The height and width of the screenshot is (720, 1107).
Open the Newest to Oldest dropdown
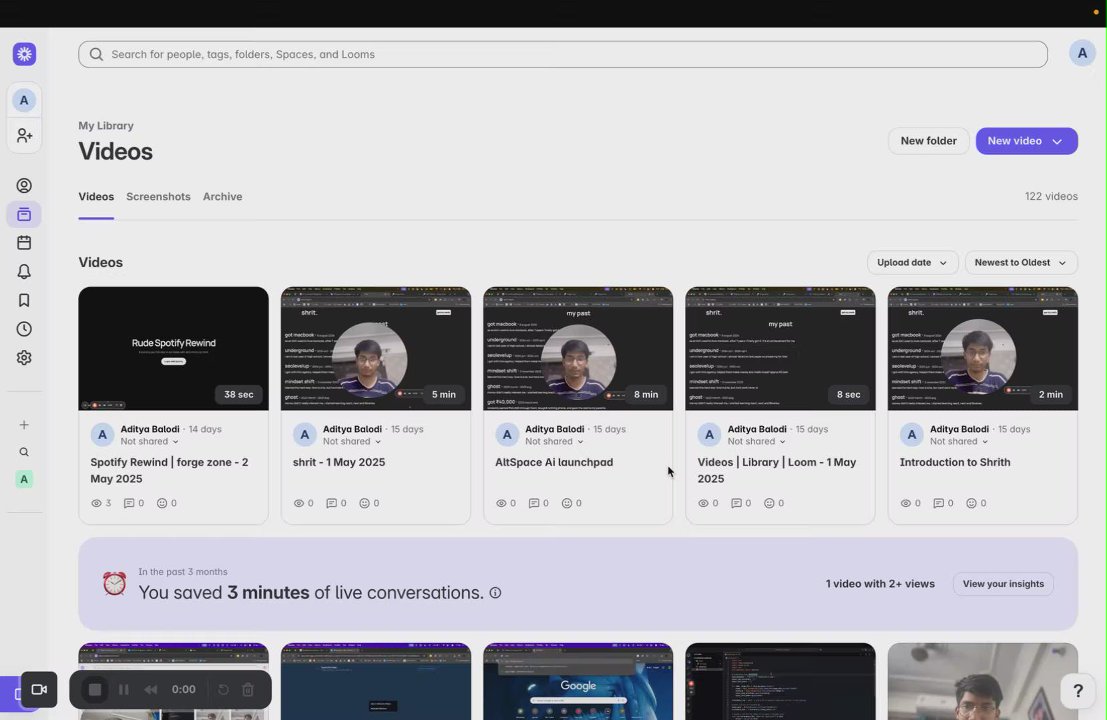coord(1021,263)
